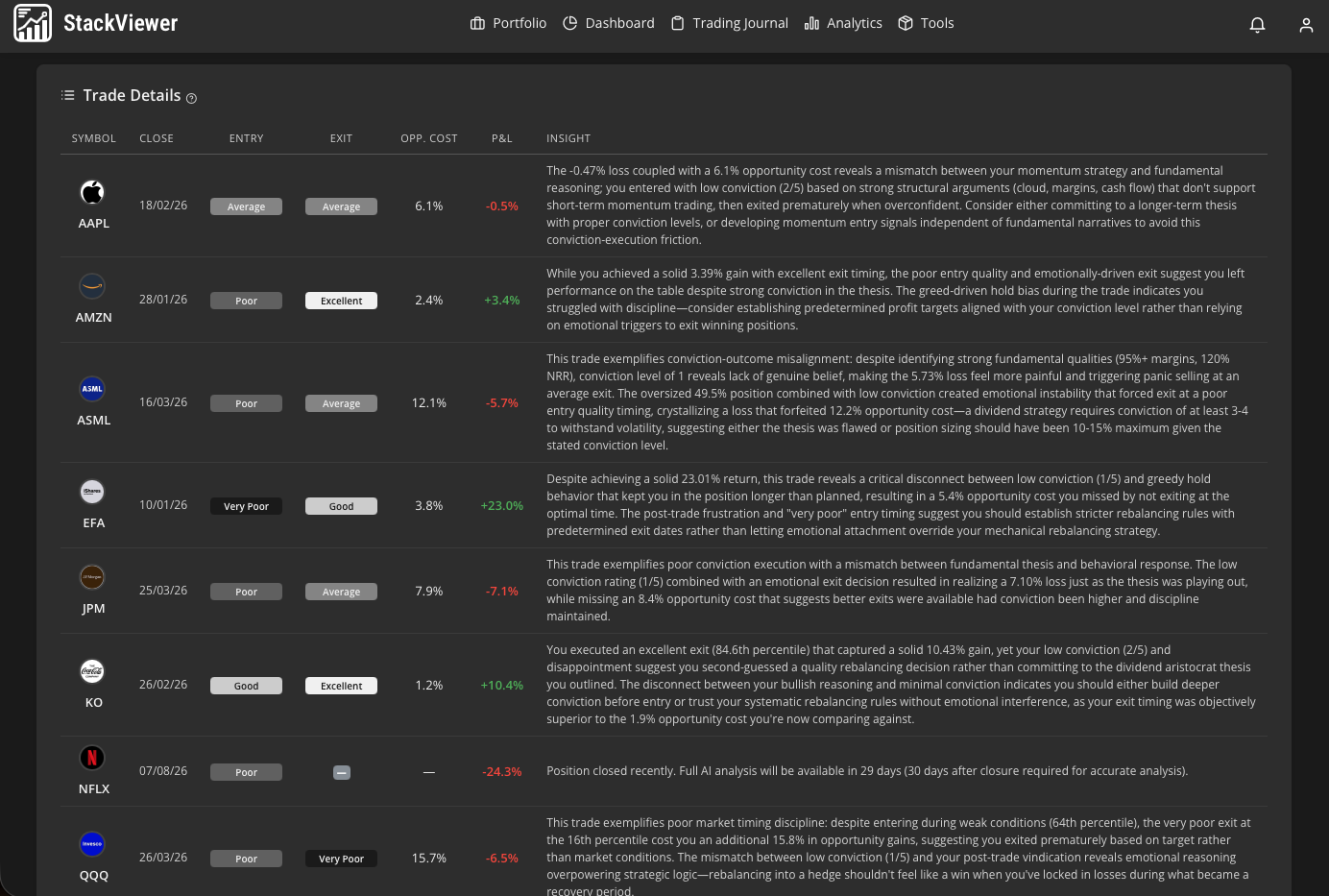This screenshot has width=1329, height=896.
Task: Click the NFLX Netflix logo
Action: tap(92, 758)
